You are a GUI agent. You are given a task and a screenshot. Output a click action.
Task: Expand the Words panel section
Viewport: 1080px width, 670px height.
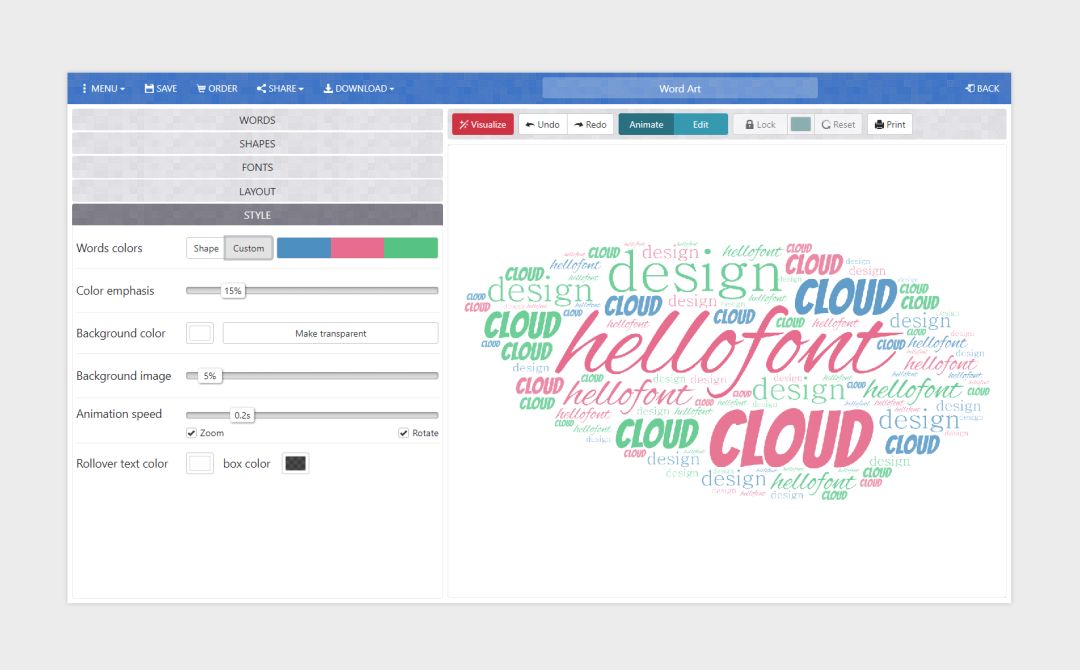pos(257,120)
